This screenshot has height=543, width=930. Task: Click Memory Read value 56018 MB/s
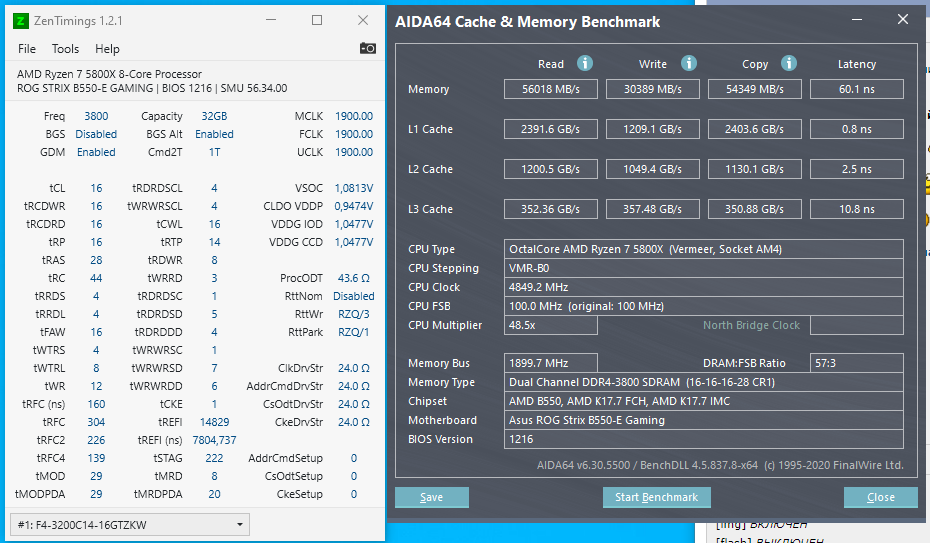click(x=551, y=89)
